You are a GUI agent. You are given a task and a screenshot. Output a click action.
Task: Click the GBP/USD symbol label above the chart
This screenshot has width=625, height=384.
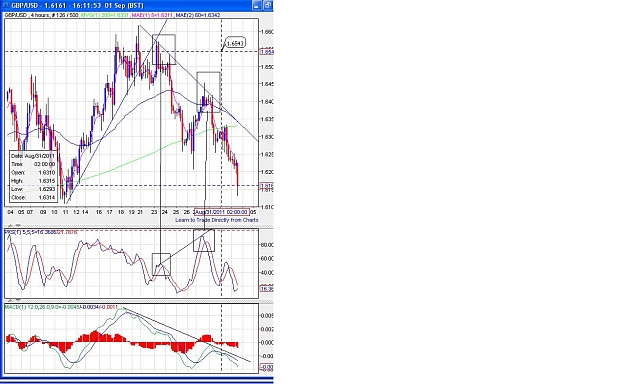16,15
